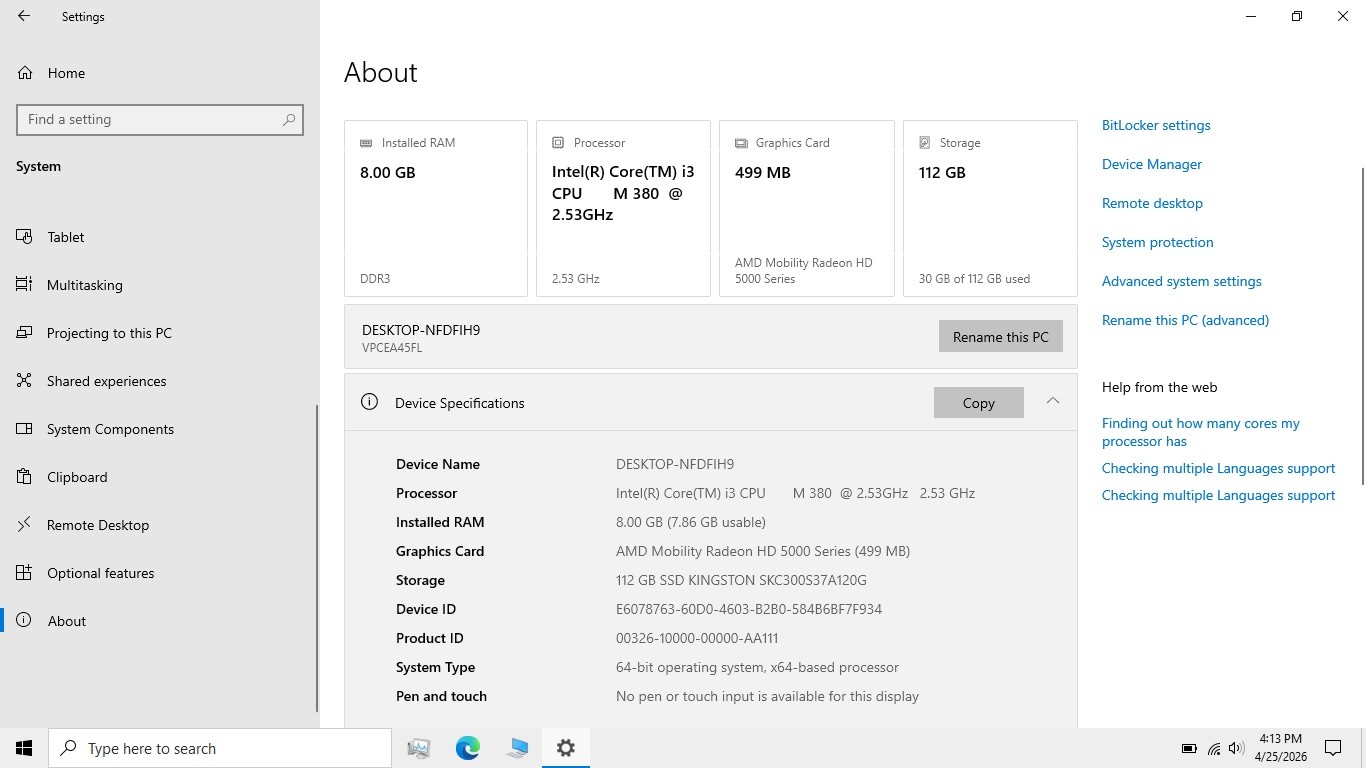Select the Product ID value 00326-10000-00000-AA111
Image resolution: width=1366 pixels, height=768 pixels.
(697, 638)
